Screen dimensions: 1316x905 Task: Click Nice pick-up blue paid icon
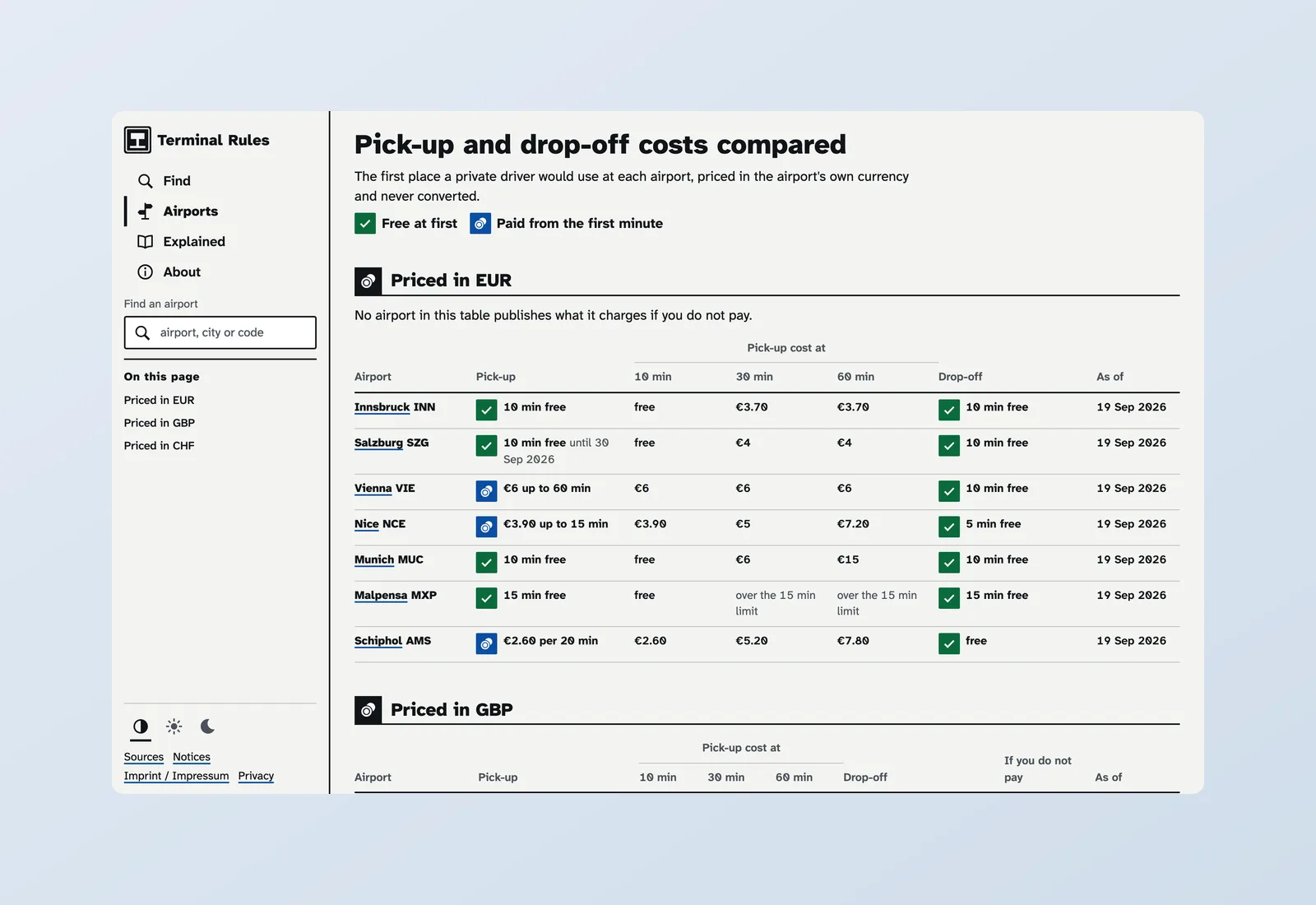click(487, 527)
